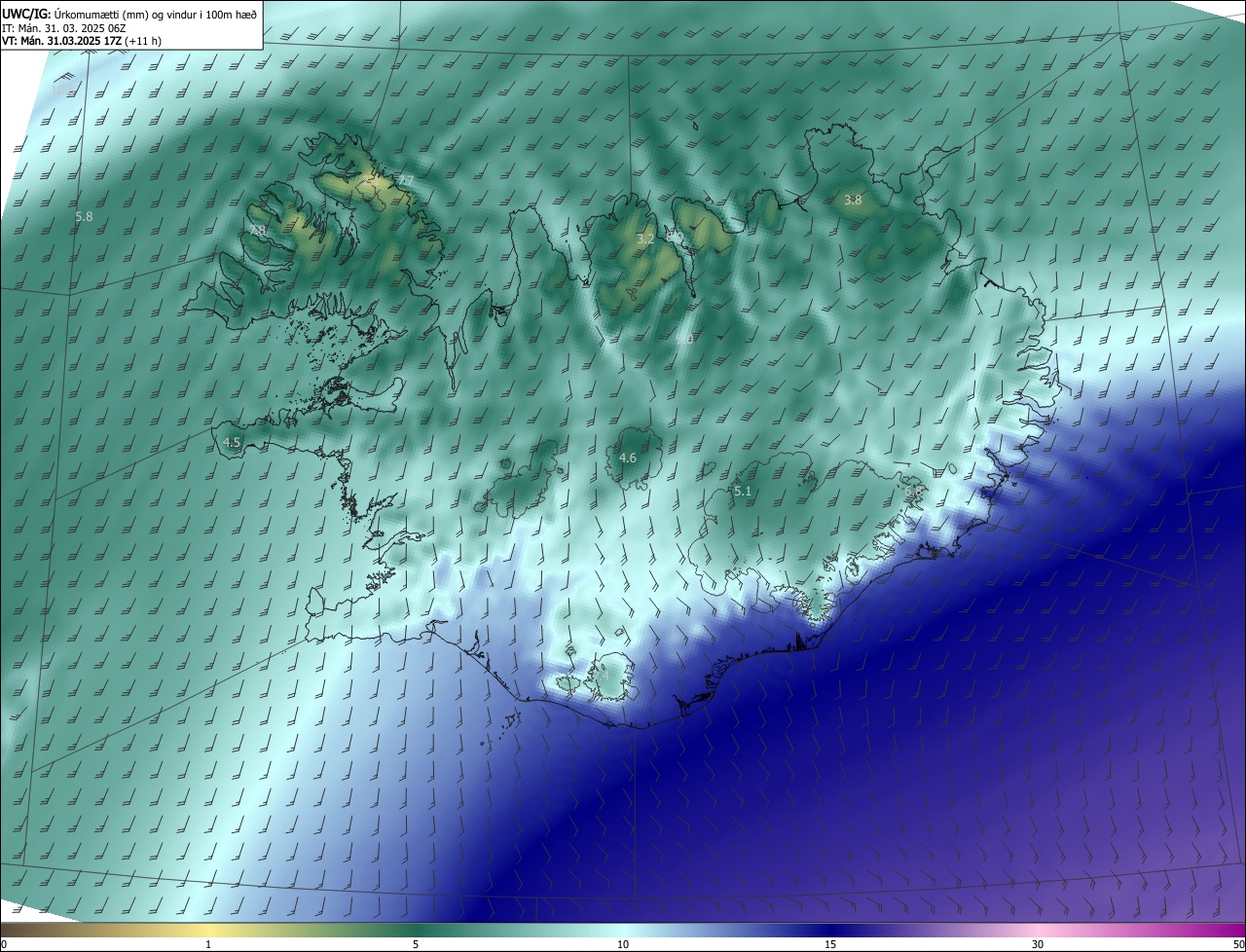Click the '15' tick on the color scale

pos(830,944)
